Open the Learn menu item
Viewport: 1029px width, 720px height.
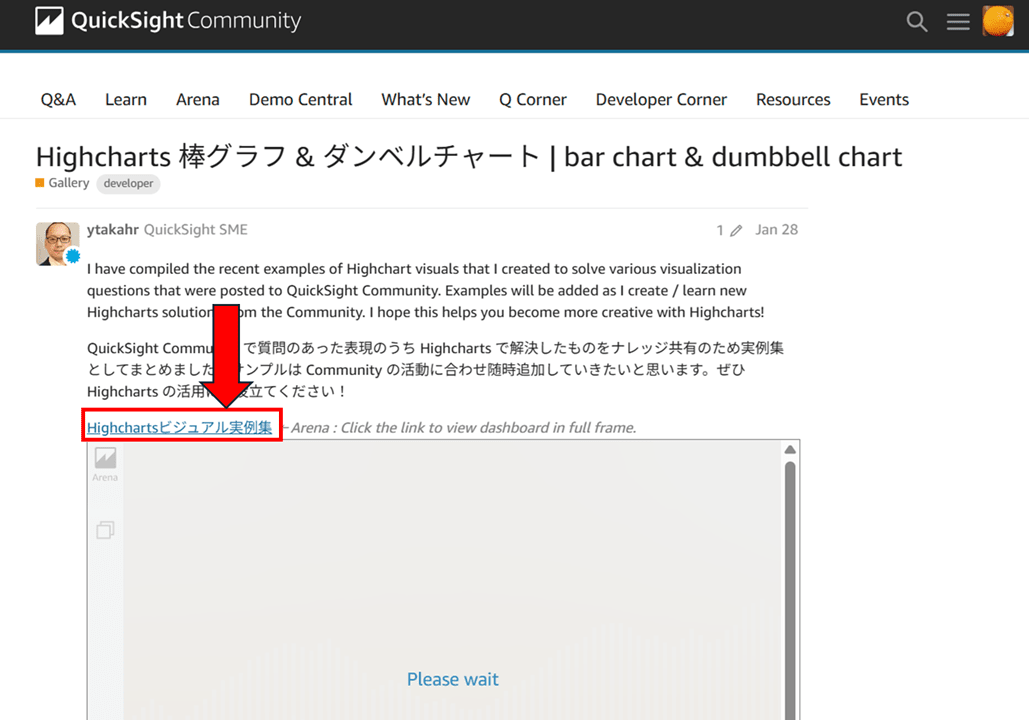tap(126, 100)
